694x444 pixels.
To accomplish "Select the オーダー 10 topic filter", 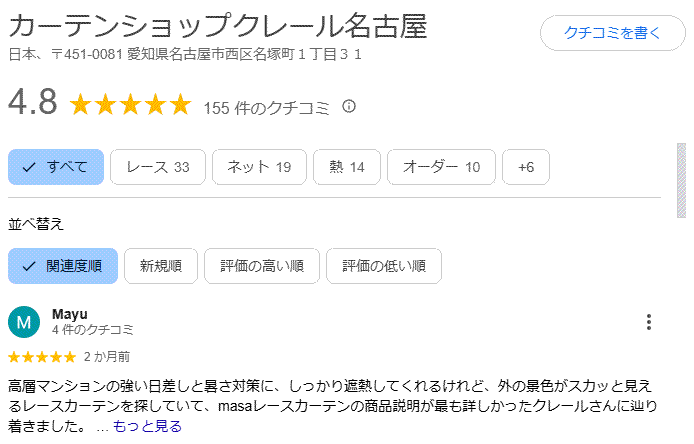I will coord(441,167).
